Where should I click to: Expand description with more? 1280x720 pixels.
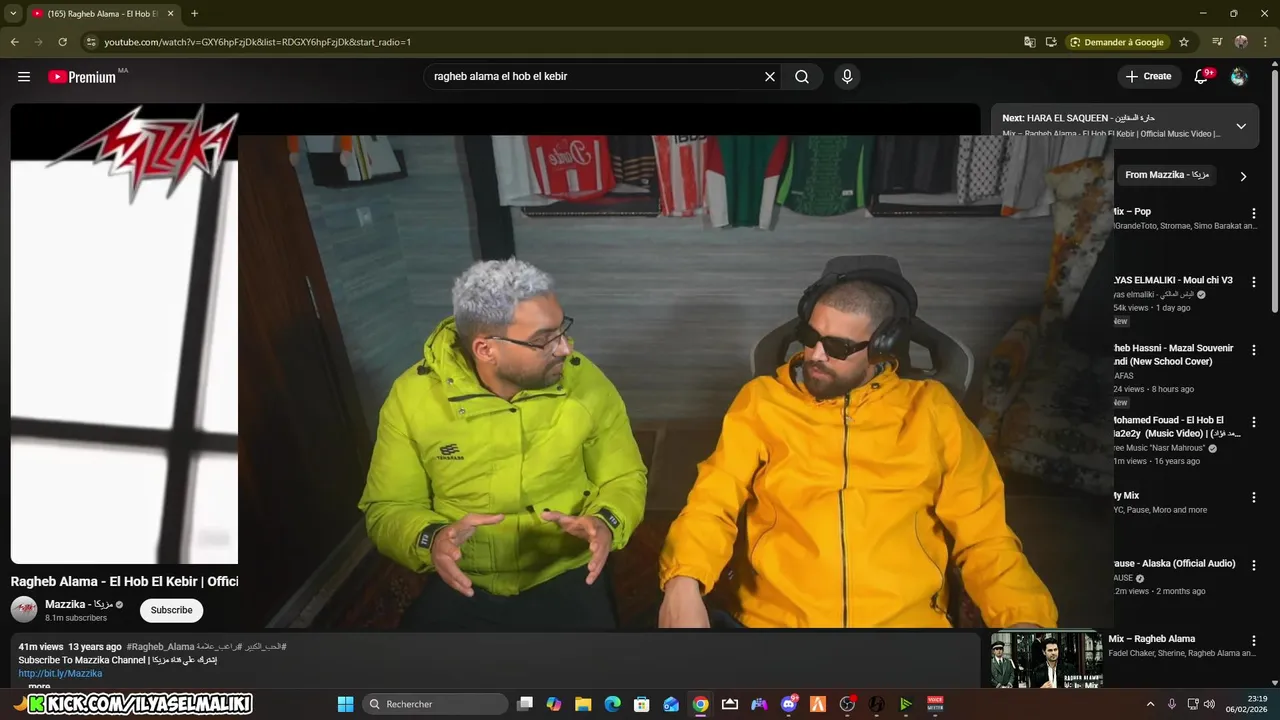(39, 686)
